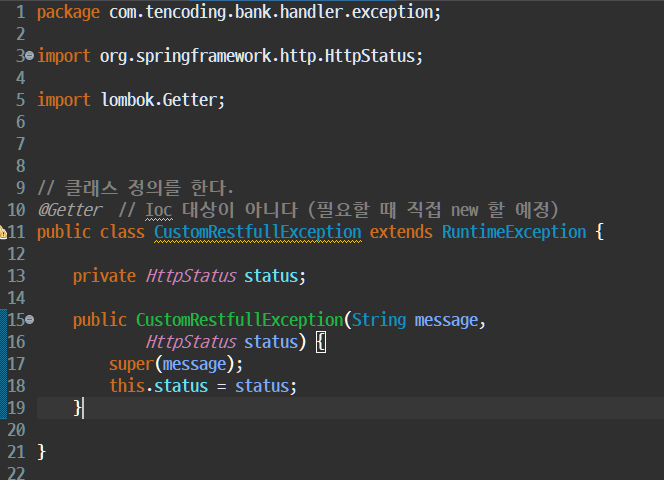This screenshot has height=480, width=664.
Task: Click message parameter on line 15
Action: [x=446, y=320]
